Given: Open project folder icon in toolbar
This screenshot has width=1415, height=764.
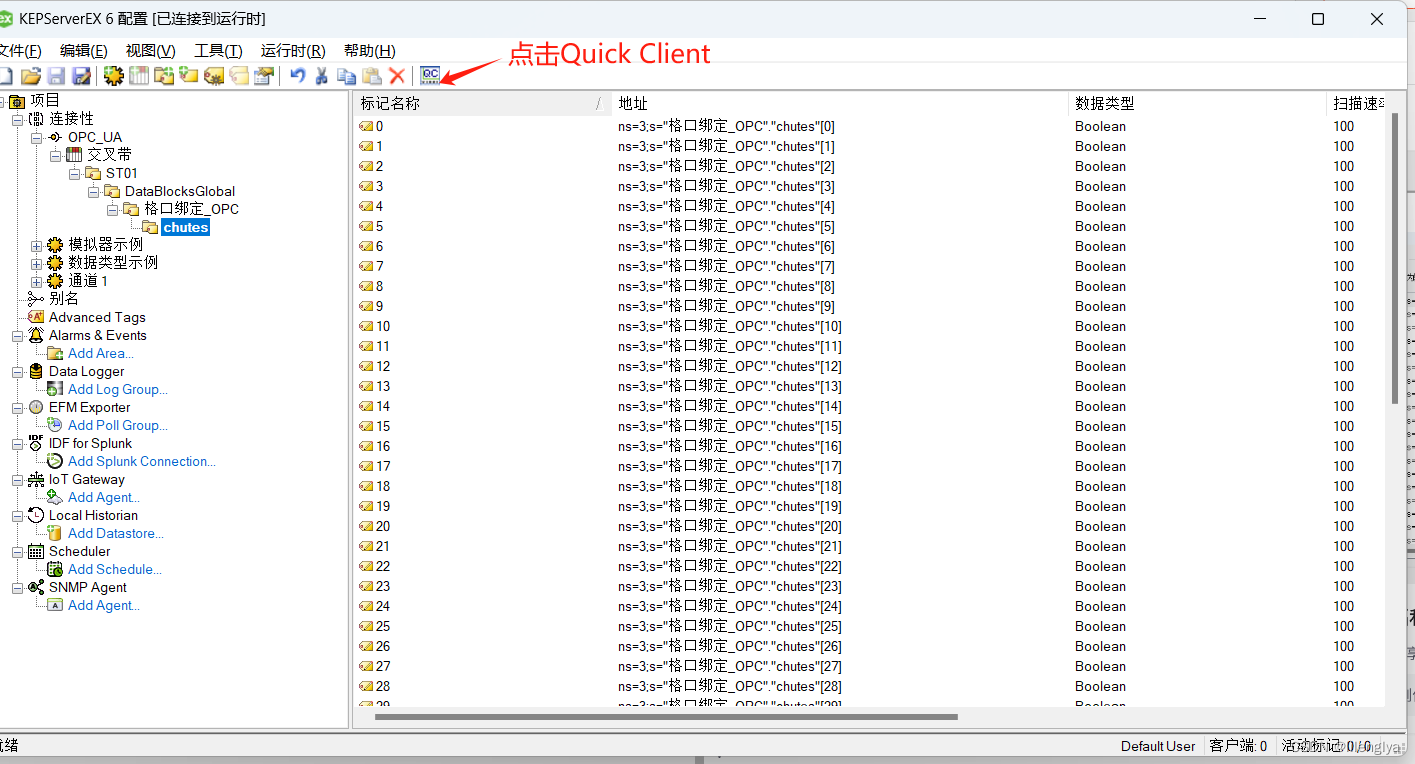Looking at the screenshot, I should pos(31,75).
